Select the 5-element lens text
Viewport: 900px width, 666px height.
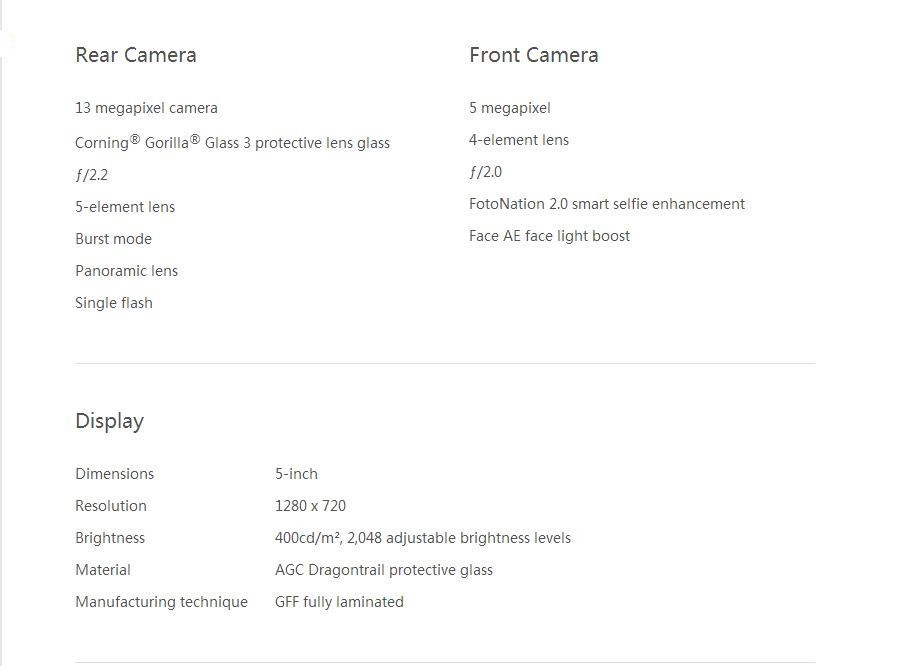(125, 207)
